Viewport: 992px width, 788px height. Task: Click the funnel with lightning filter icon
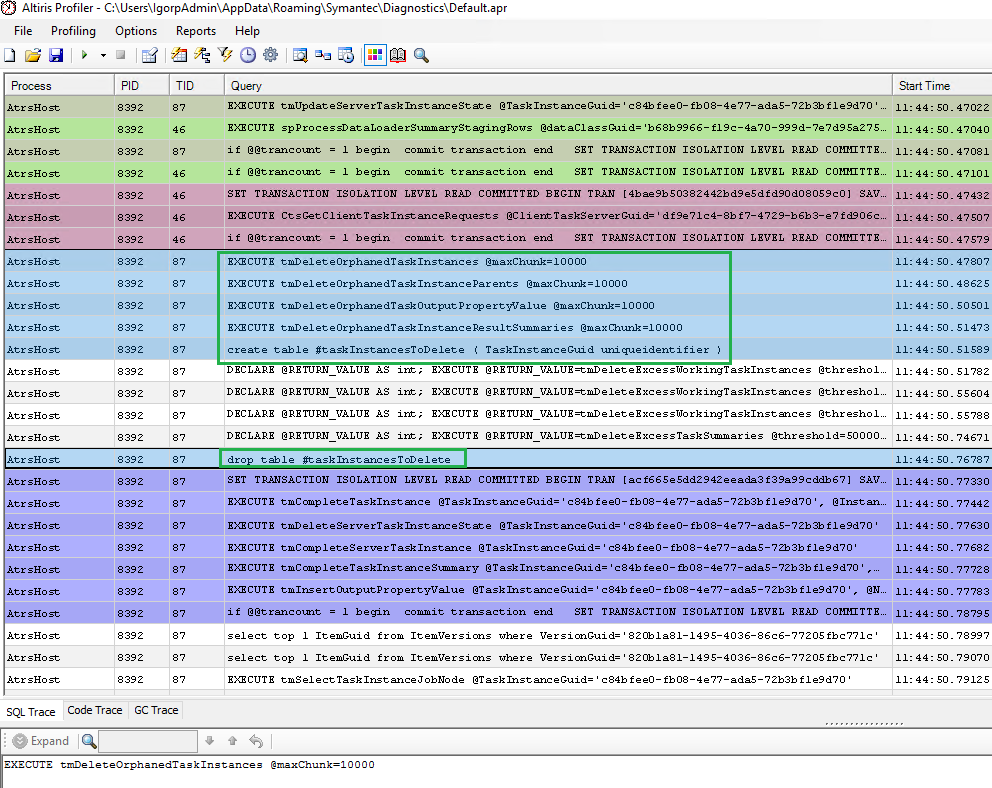[225, 56]
